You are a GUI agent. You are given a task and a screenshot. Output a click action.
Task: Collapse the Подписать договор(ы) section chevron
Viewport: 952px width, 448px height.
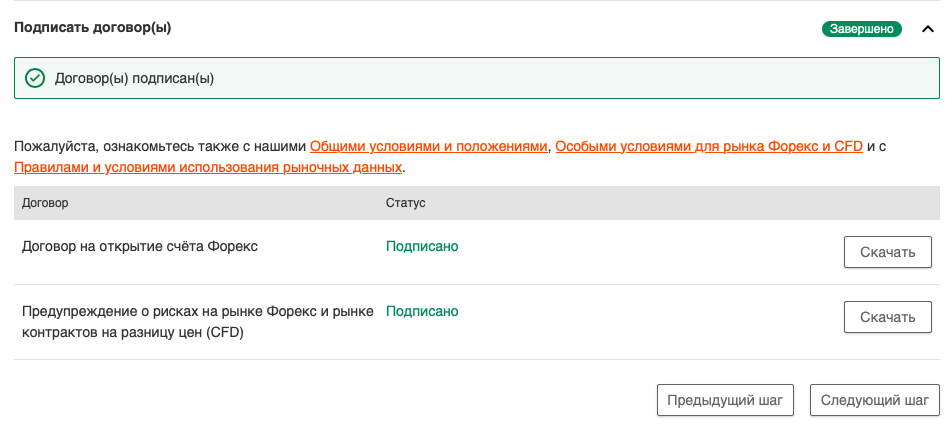926,29
